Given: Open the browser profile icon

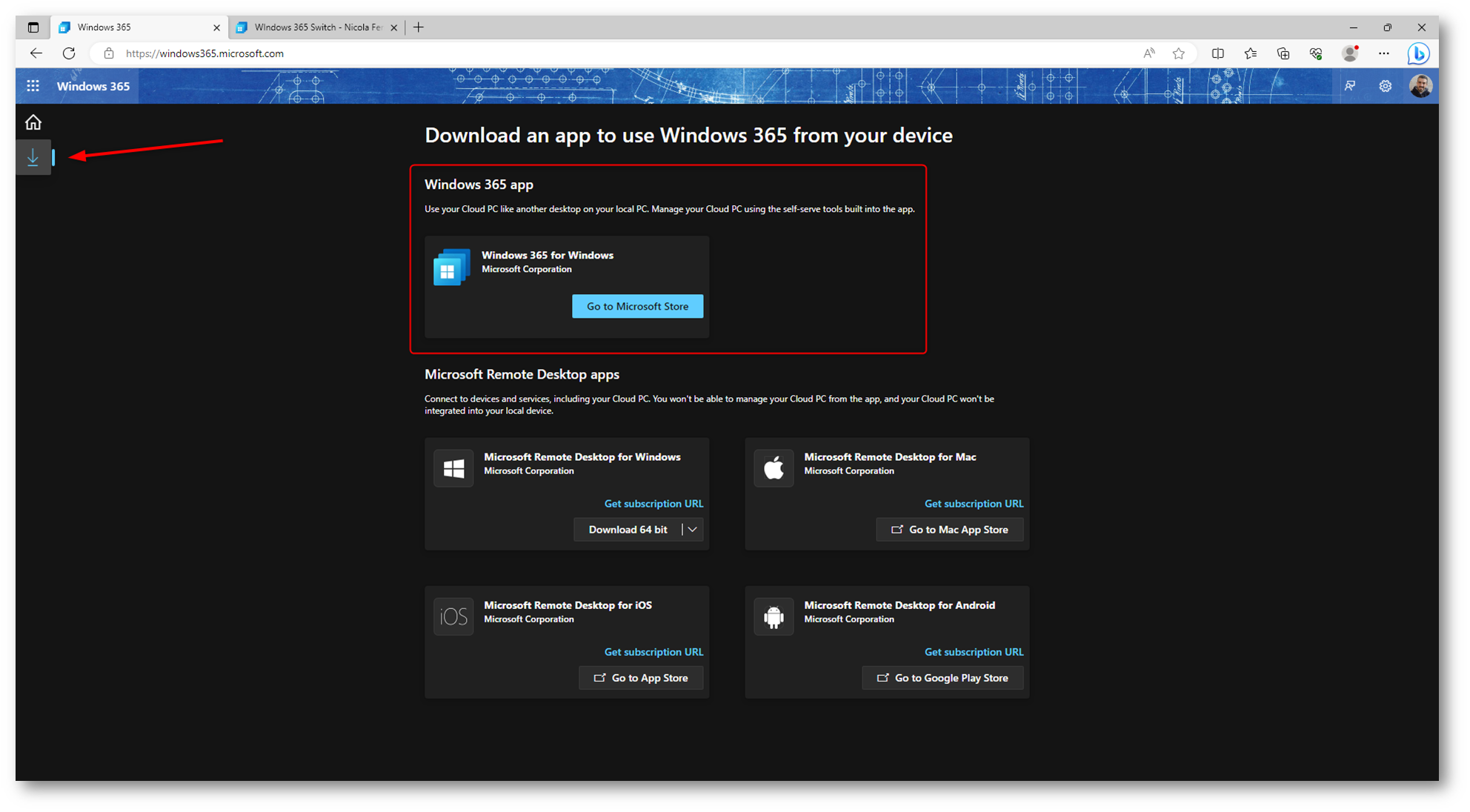Looking at the screenshot, I should coord(1350,53).
